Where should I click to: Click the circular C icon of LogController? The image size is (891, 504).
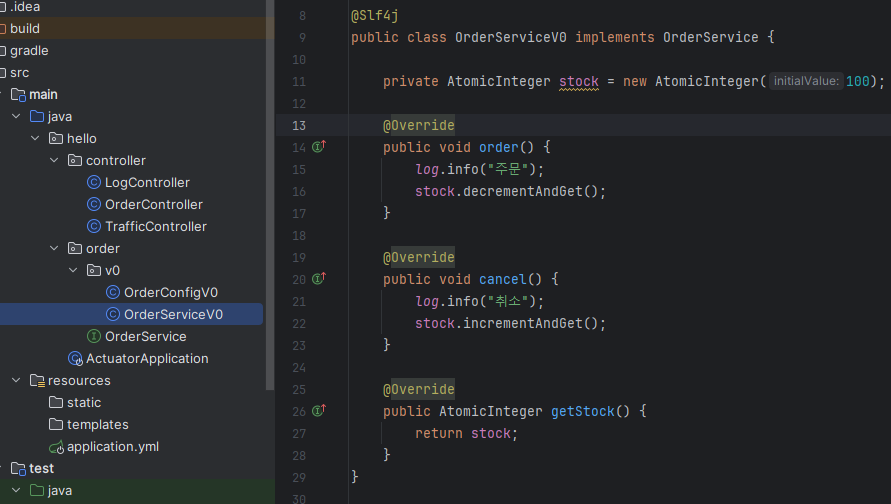coord(94,182)
